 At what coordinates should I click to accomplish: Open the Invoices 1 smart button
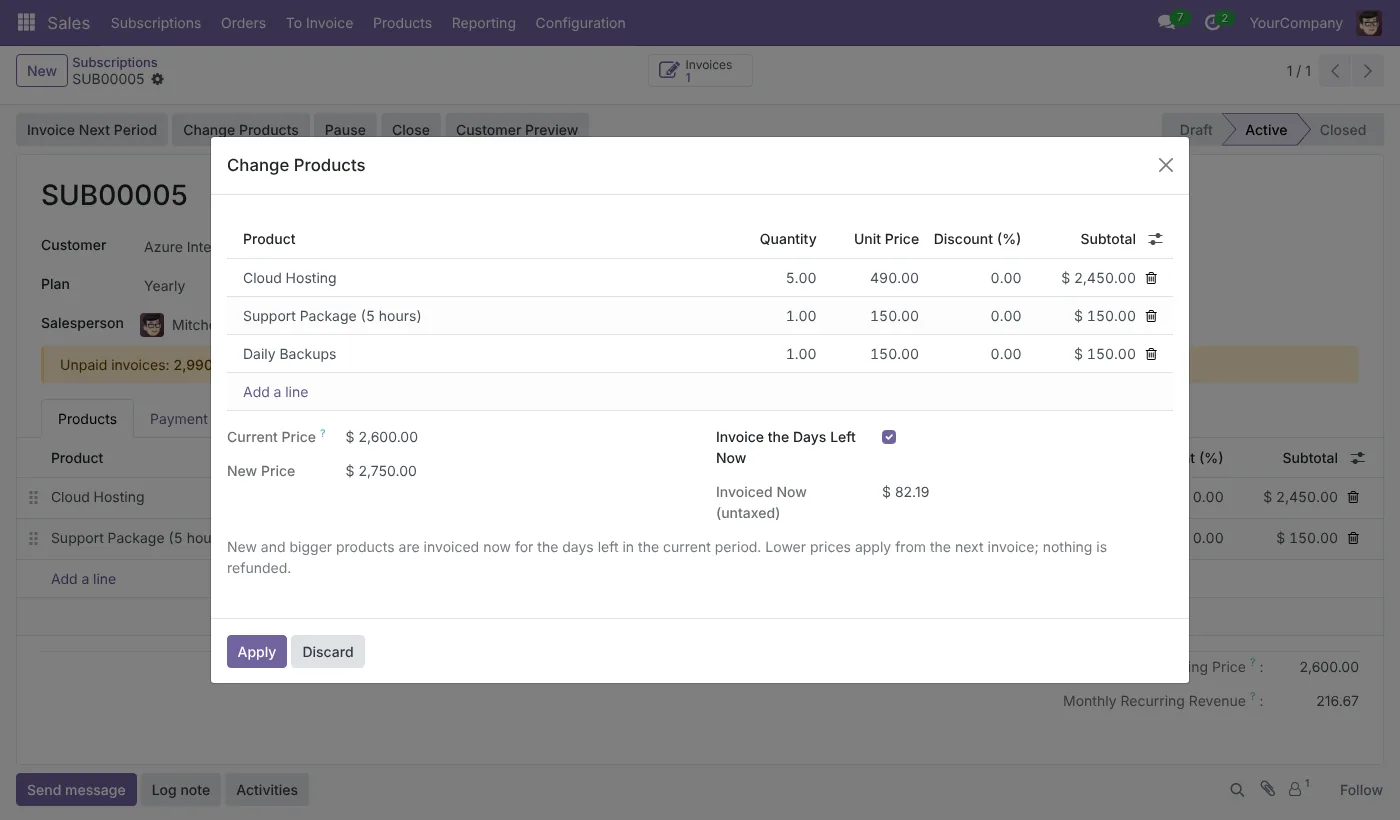point(700,71)
